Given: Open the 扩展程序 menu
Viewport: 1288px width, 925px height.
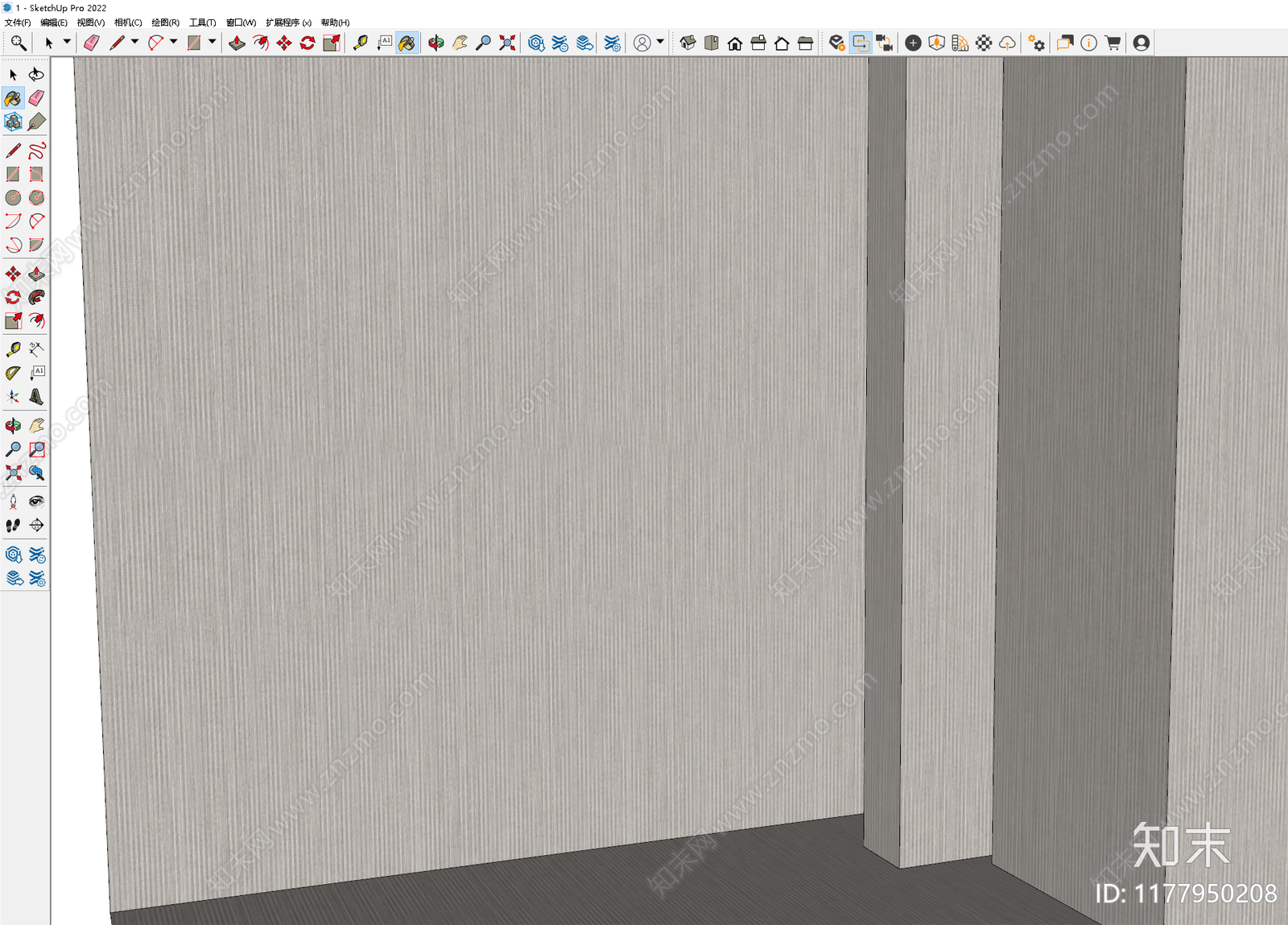Looking at the screenshot, I should (x=288, y=23).
